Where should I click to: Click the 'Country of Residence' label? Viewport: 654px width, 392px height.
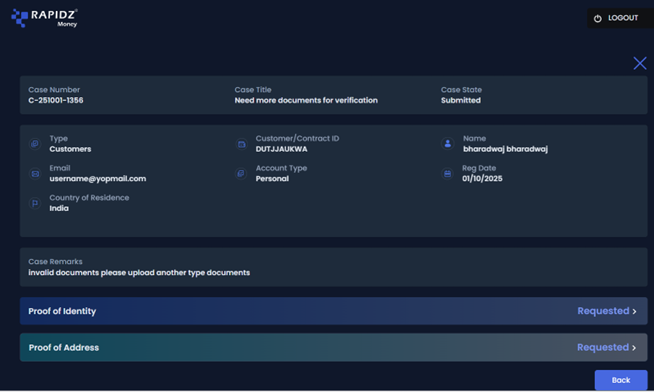click(89, 198)
